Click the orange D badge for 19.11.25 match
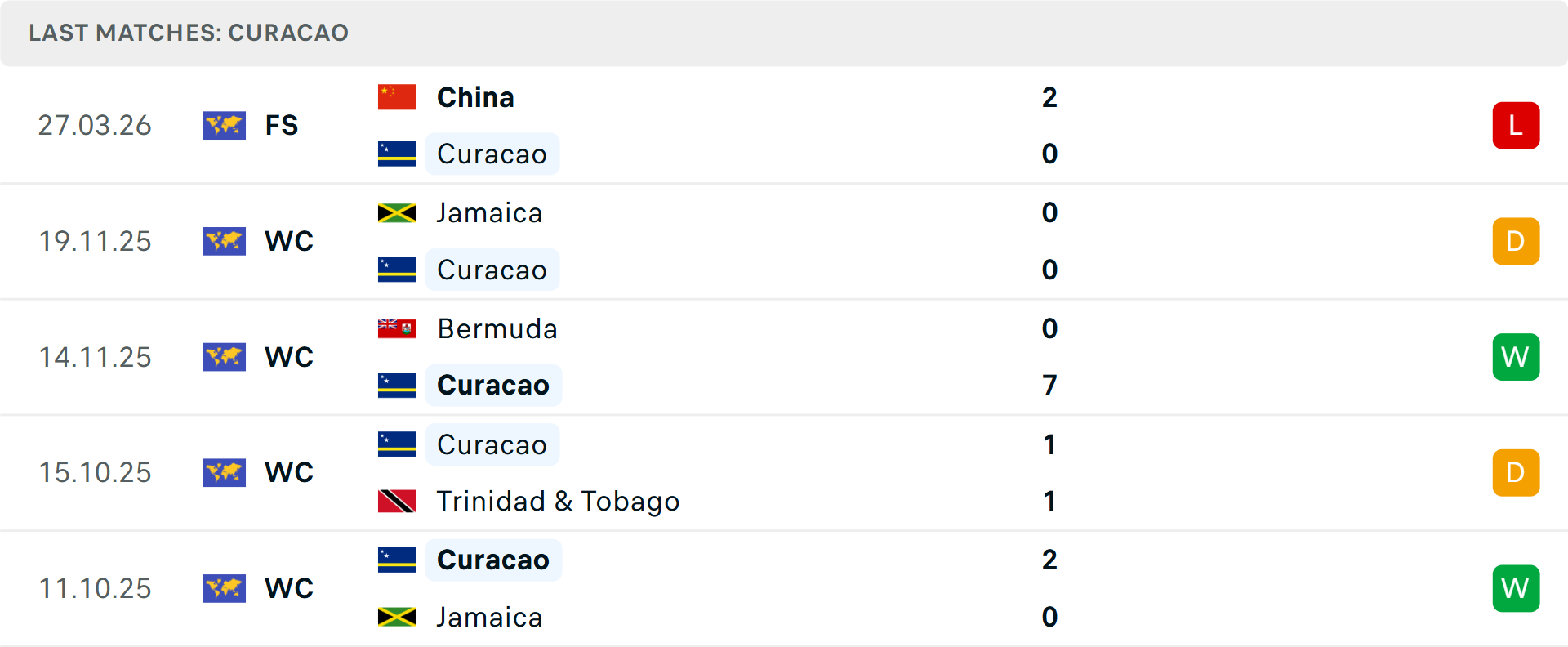This screenshot has width=1568, height=647. pyautogui.click(x=1516, y=241)
